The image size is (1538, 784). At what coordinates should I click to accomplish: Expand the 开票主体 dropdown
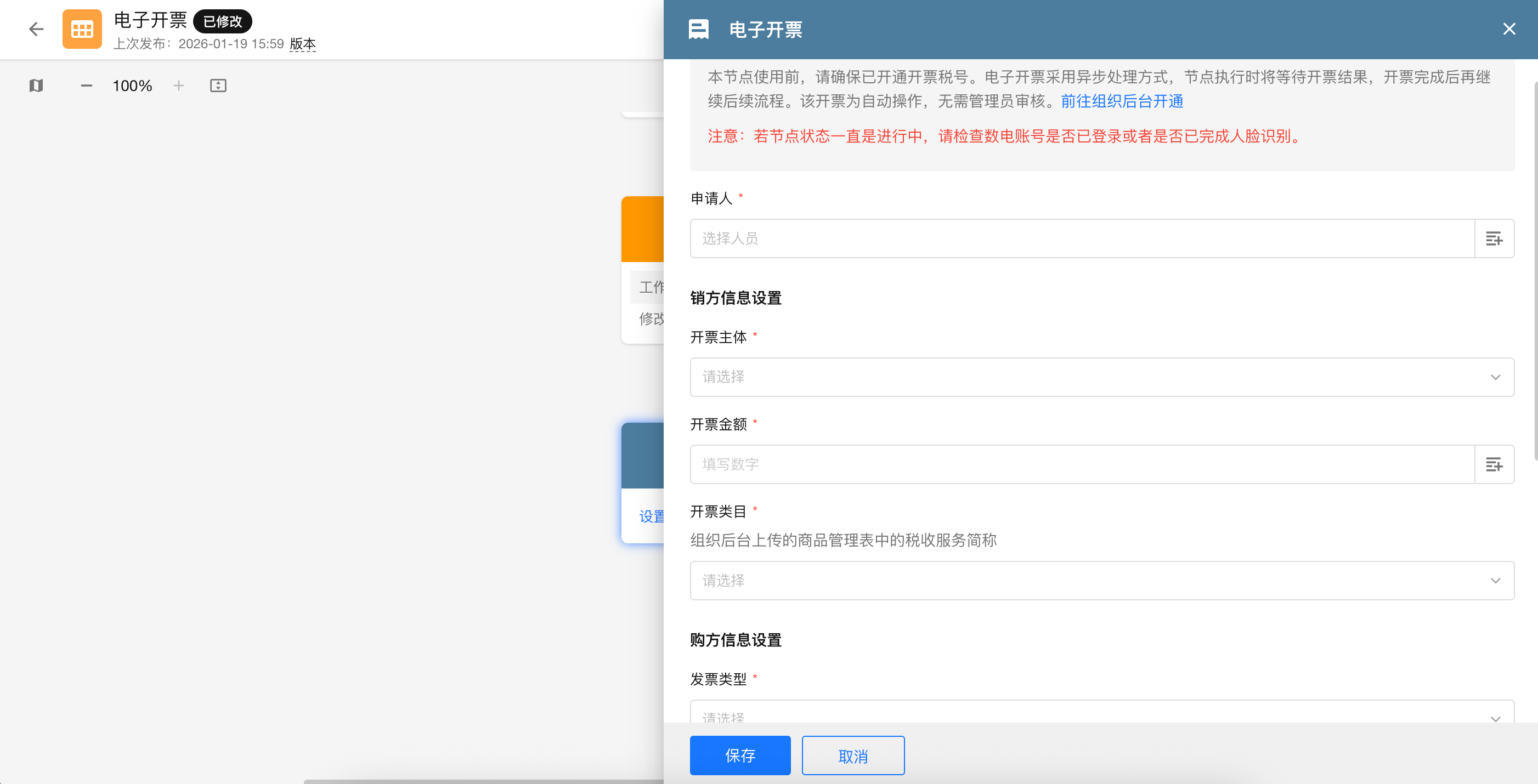pyautogui.click(x=1101, y=377)
